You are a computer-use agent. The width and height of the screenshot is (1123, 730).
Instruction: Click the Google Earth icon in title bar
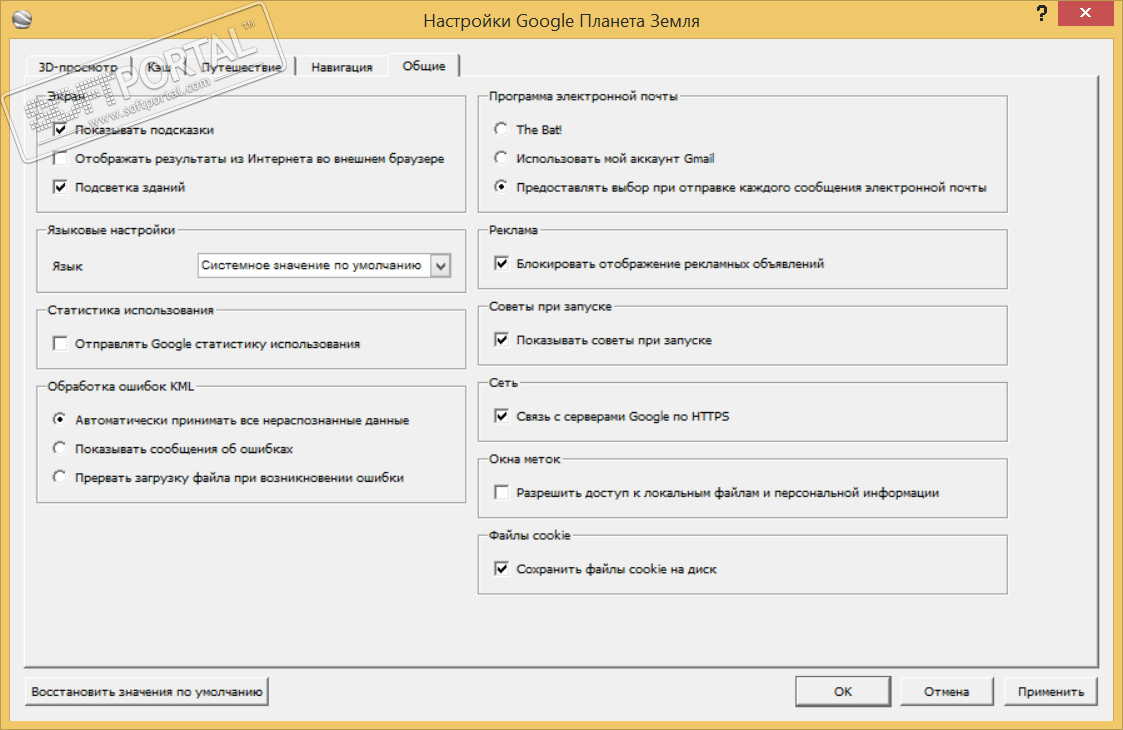tap(22, 19)
